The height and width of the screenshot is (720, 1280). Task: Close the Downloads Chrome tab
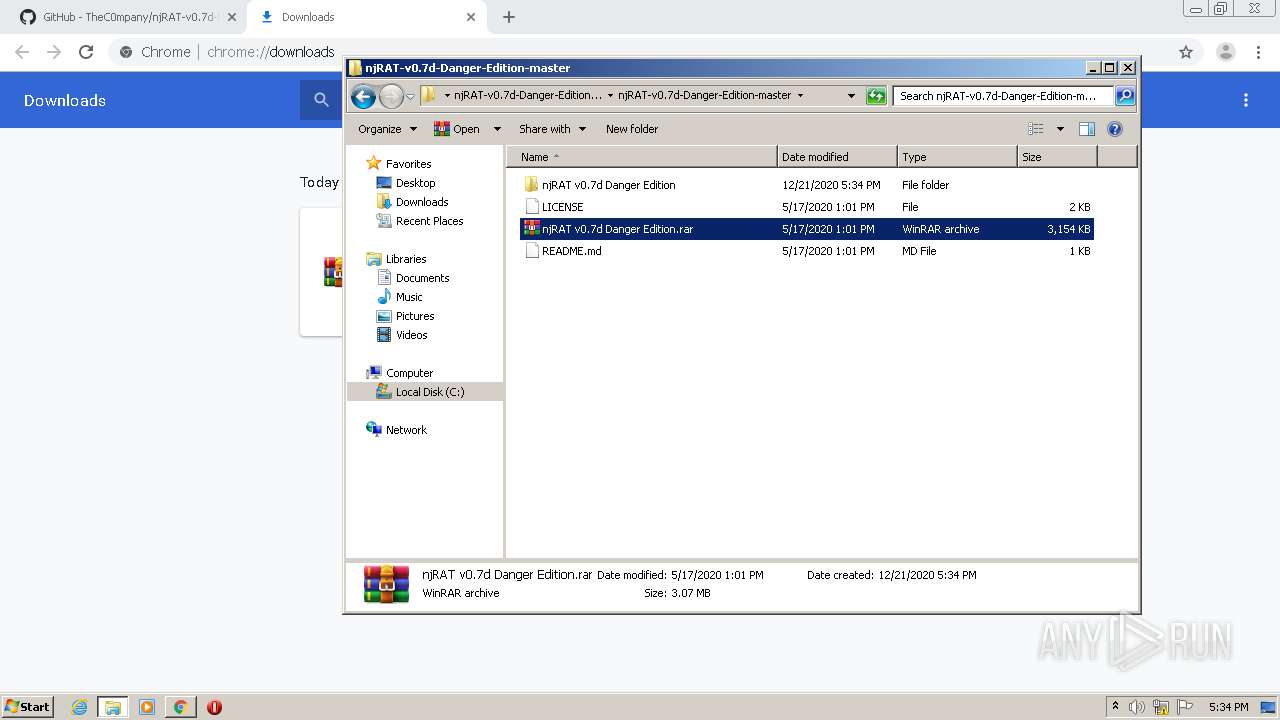point(471,17)
